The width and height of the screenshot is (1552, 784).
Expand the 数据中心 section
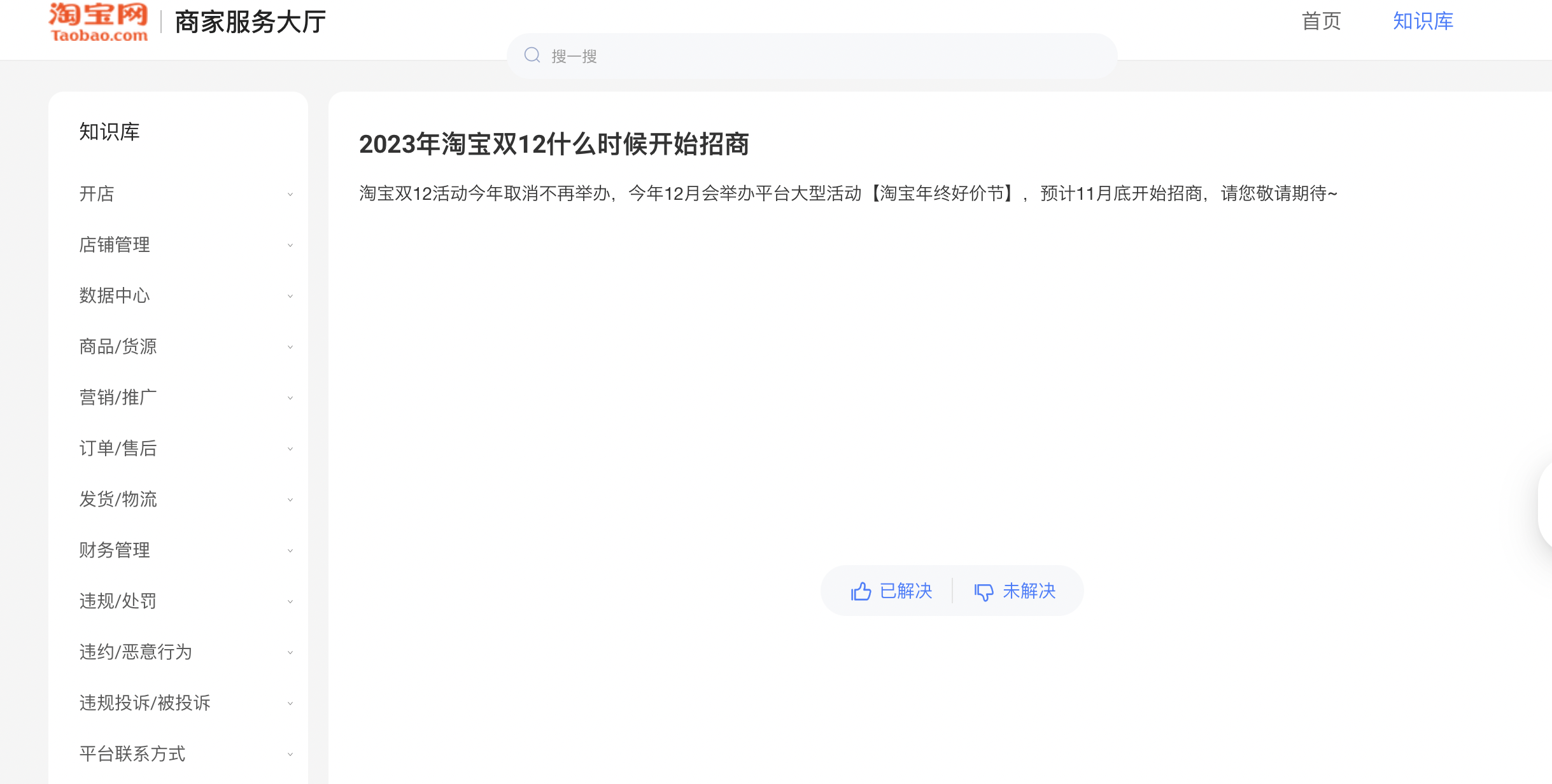pos(115,295)
